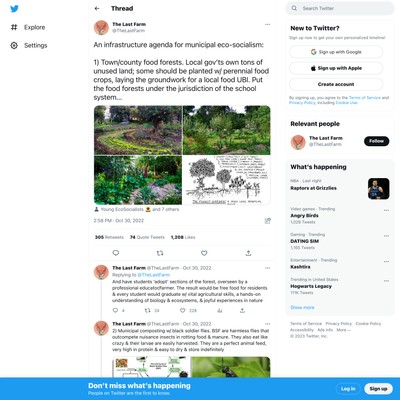Screen dimensions: 400x400
Task: Click the Search Twitter field
Action: pyautogui.click(x=340, y=8)
